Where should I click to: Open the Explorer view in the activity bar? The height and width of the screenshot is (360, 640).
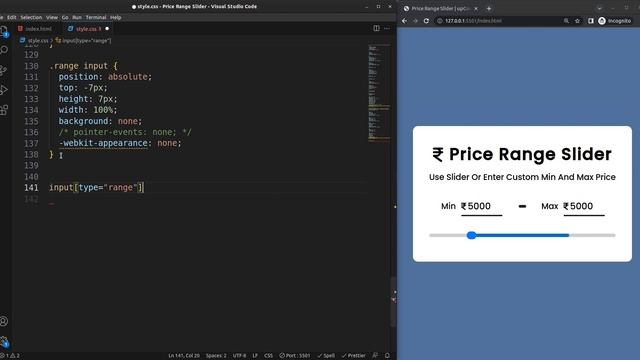[4, 31]
